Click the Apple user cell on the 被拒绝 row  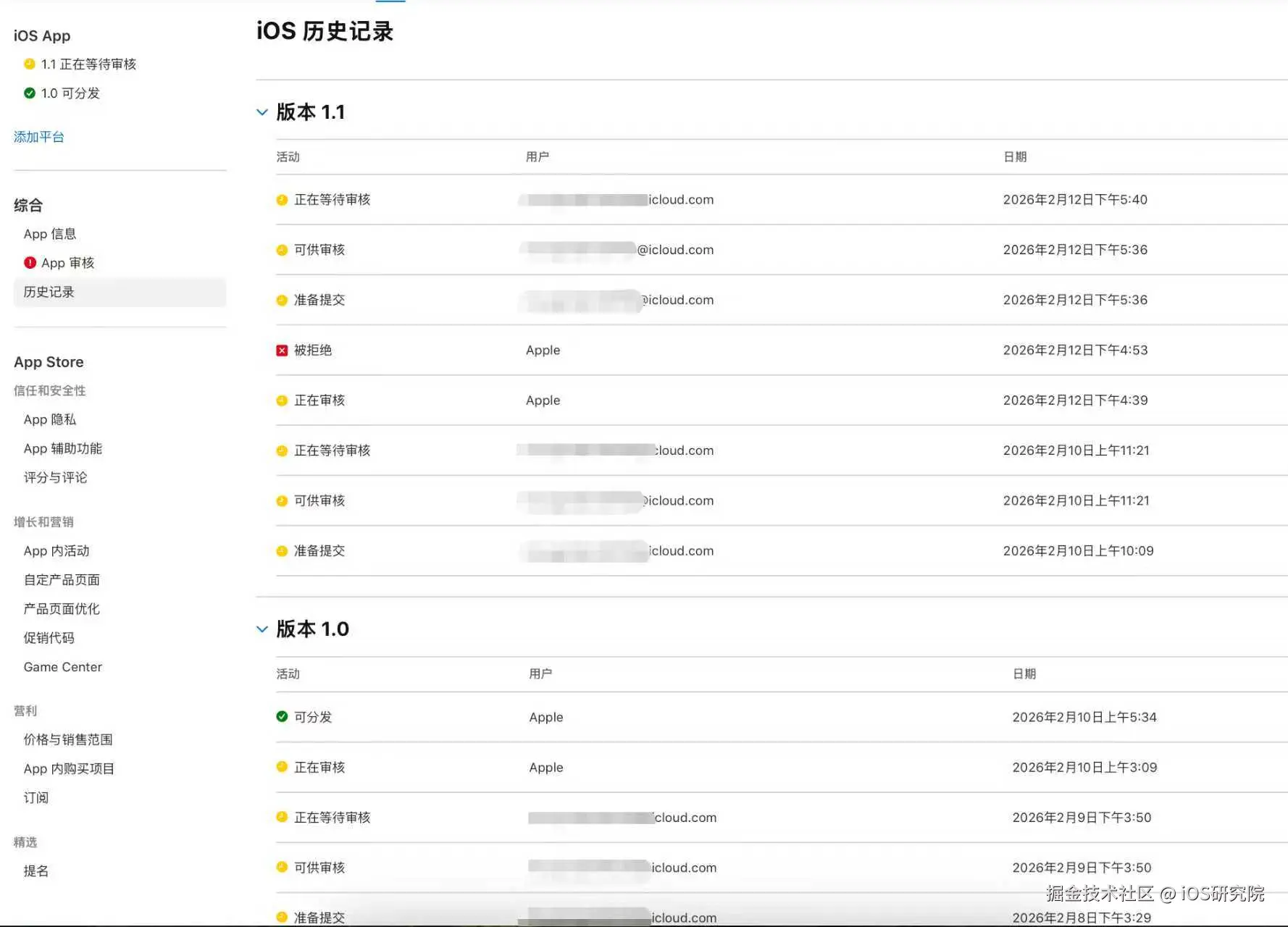(543, 351)
